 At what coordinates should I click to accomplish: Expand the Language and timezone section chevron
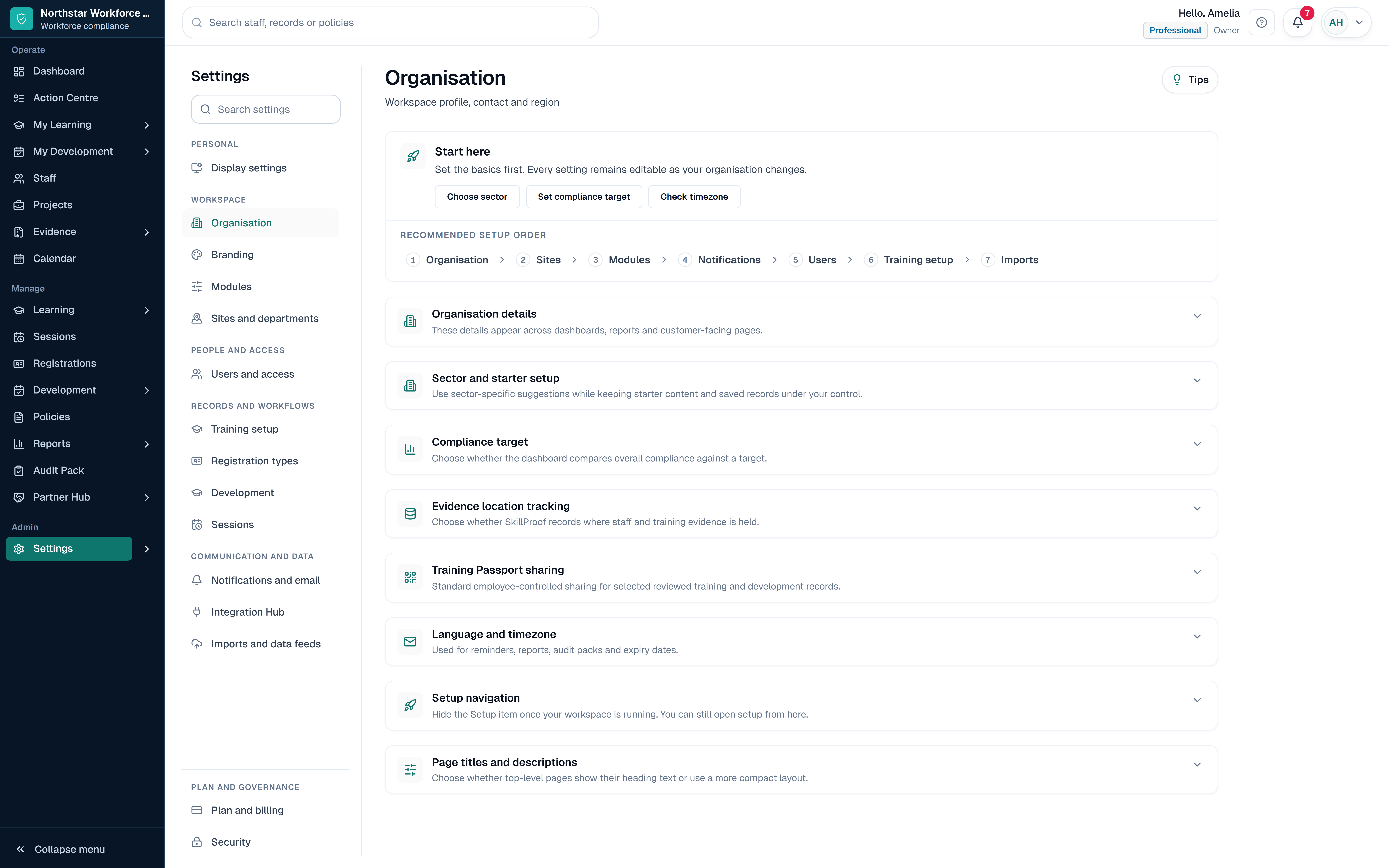click(x=1197, y=637)
